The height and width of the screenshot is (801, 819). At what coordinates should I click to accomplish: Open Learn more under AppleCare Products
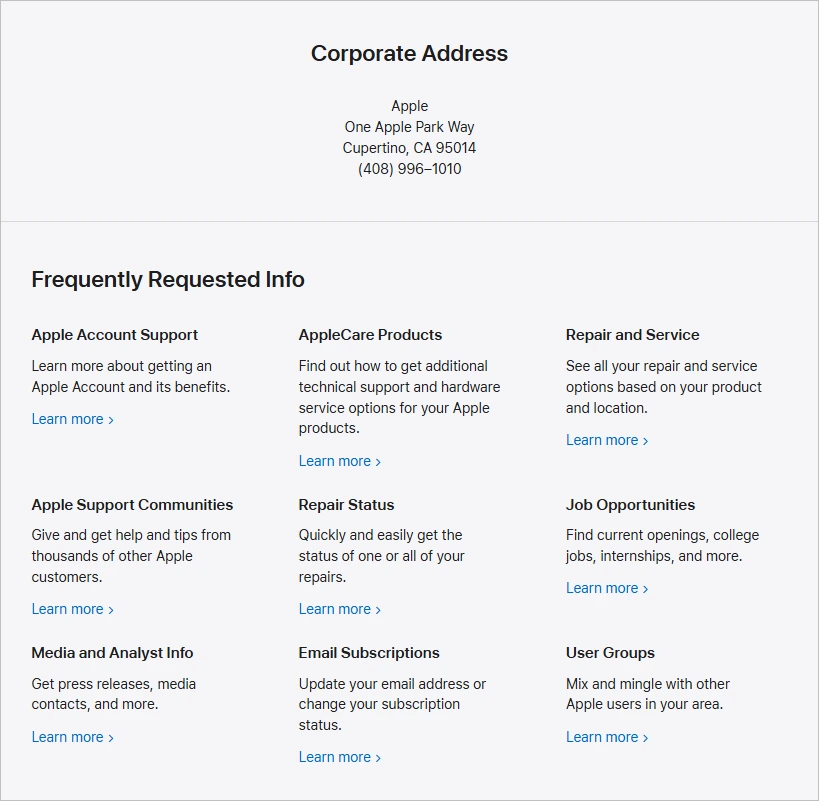(x=340, y=461)
